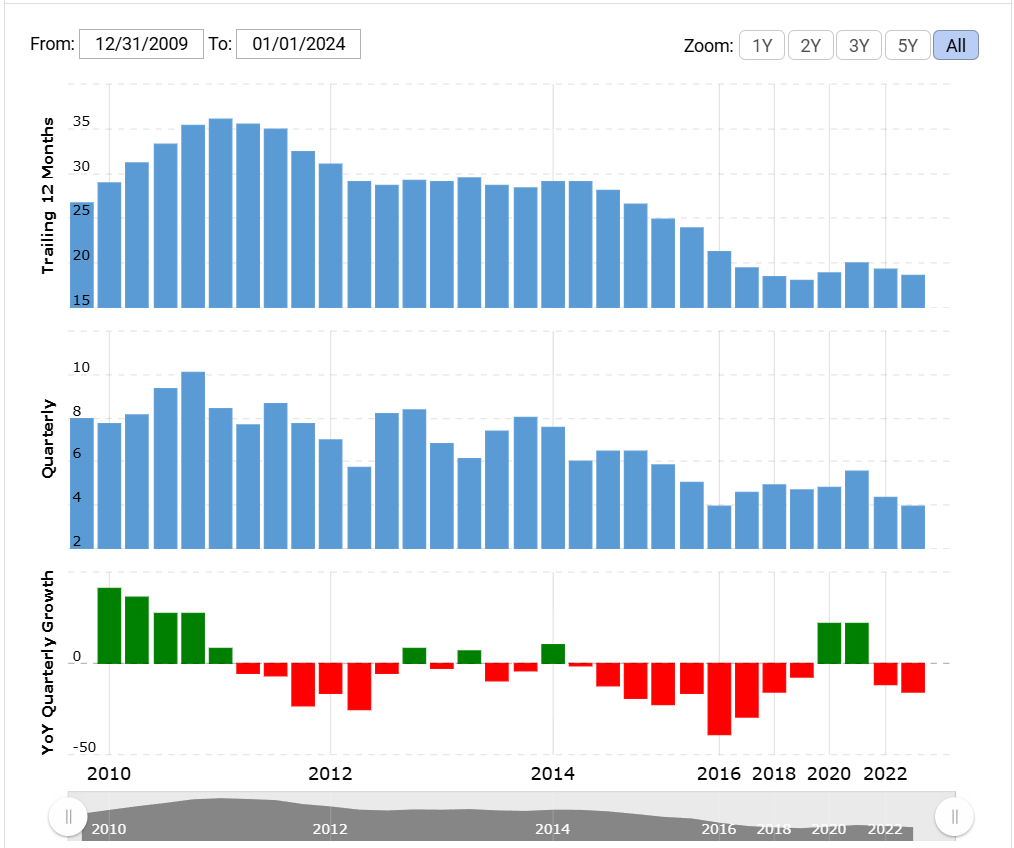
Task: Click 2020 label in the range navigator
Action: [828, 829]
